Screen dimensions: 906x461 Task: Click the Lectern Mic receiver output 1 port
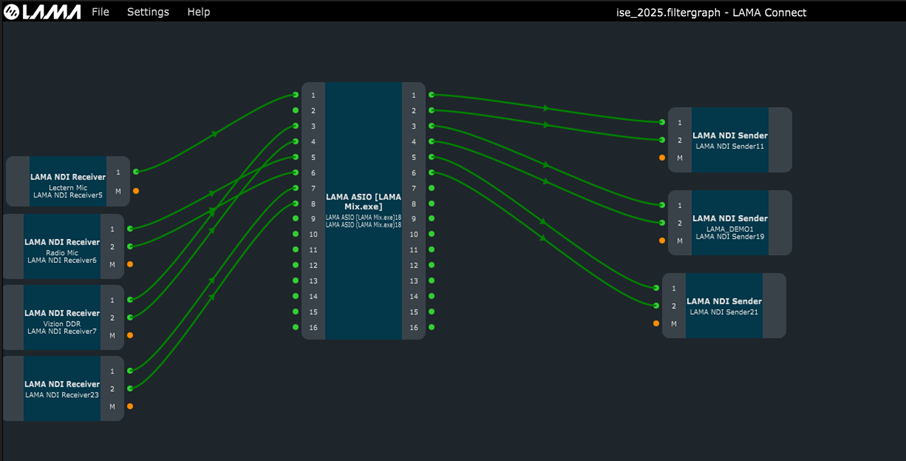136,172
